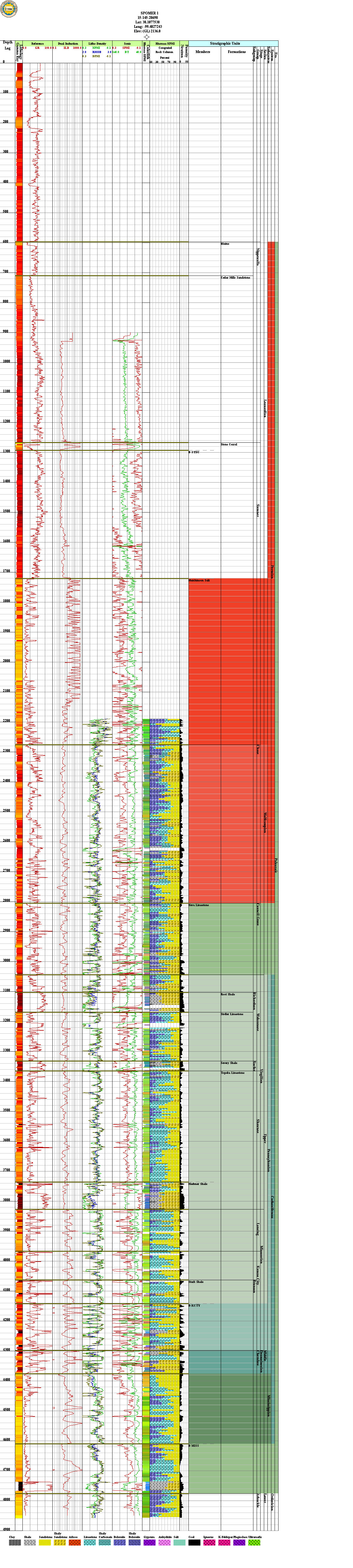The height and width of the screenshot is (1568, 353).
Task: Click the 'Stark Shale' member label
Action: click(x=196, y=1282)
